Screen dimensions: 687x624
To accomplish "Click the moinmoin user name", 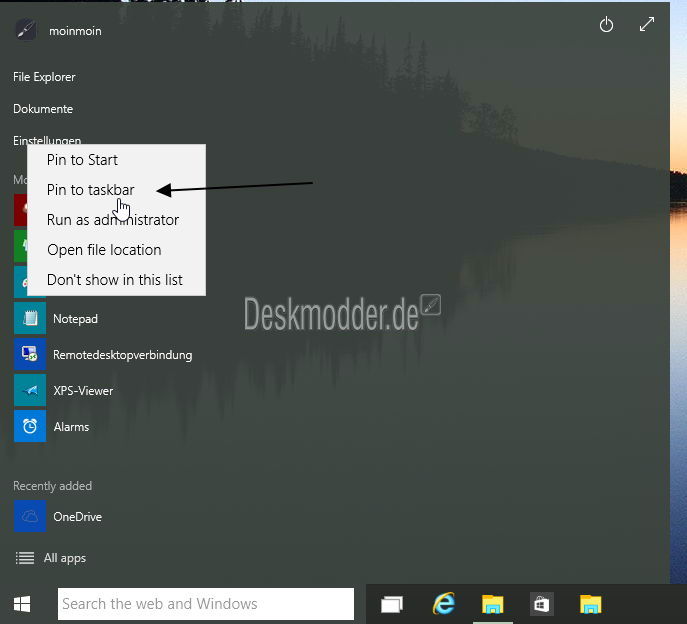I will (75, 31).
